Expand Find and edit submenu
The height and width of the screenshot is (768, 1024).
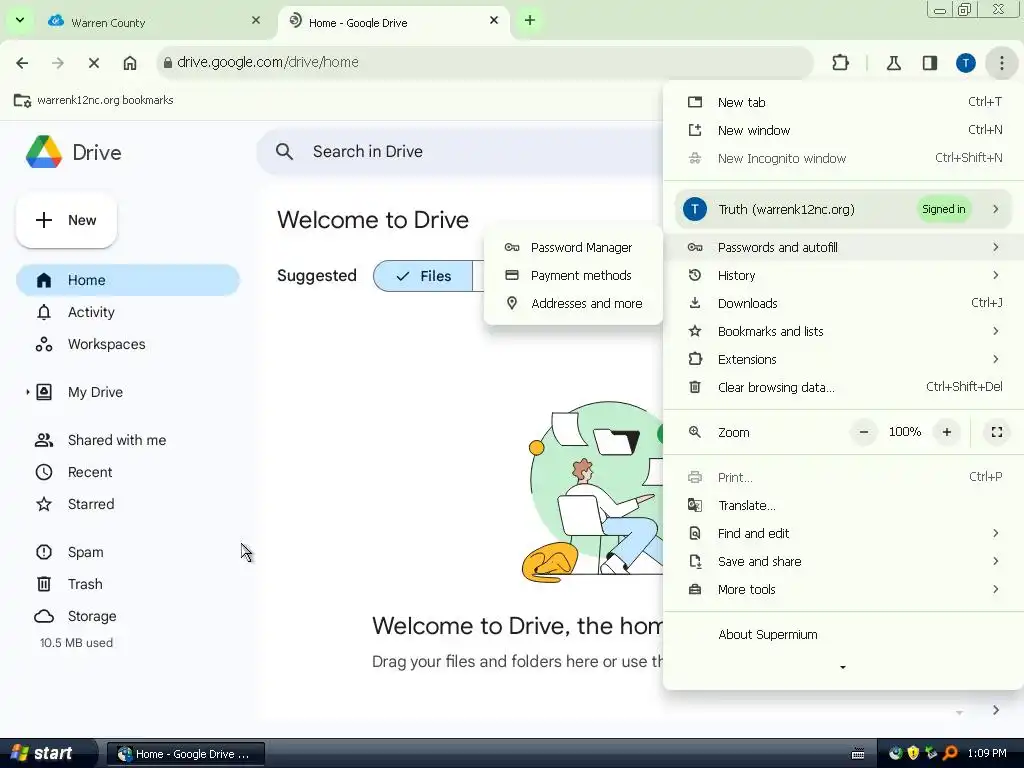tap(844, 534)
